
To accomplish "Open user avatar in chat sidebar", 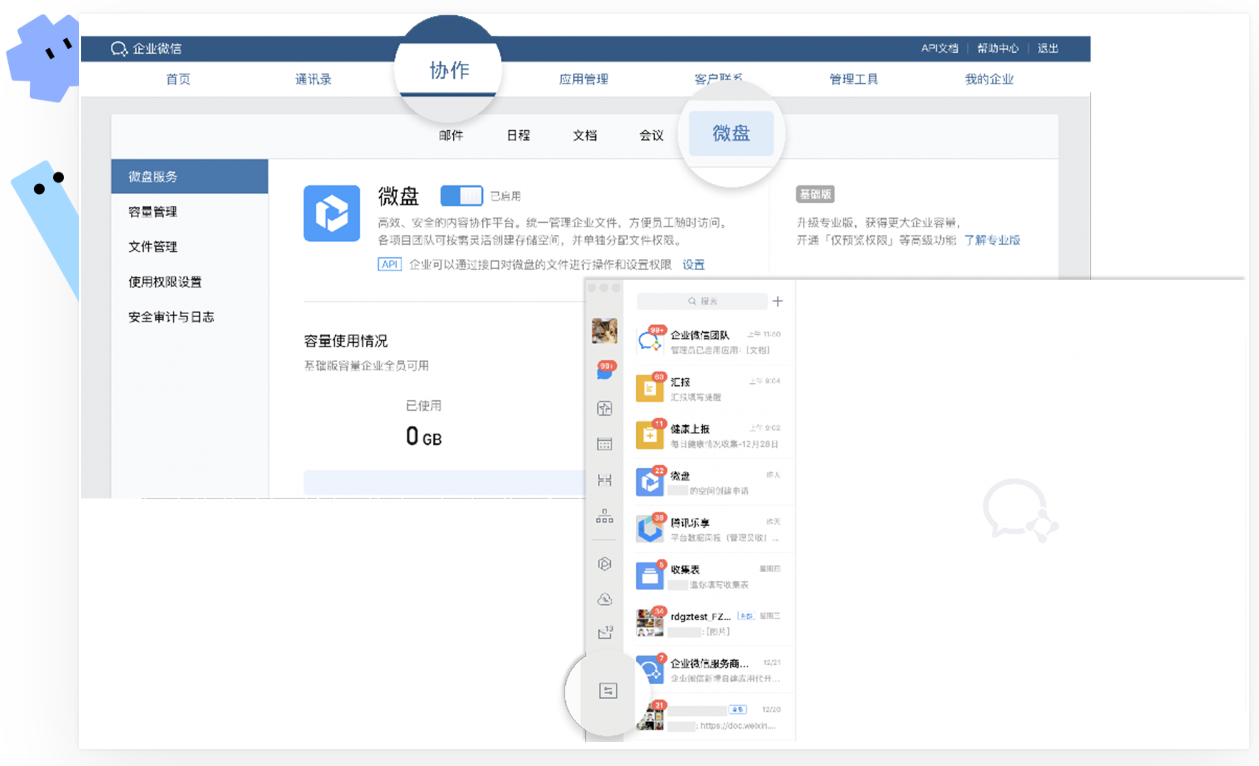I will [604, 331].
